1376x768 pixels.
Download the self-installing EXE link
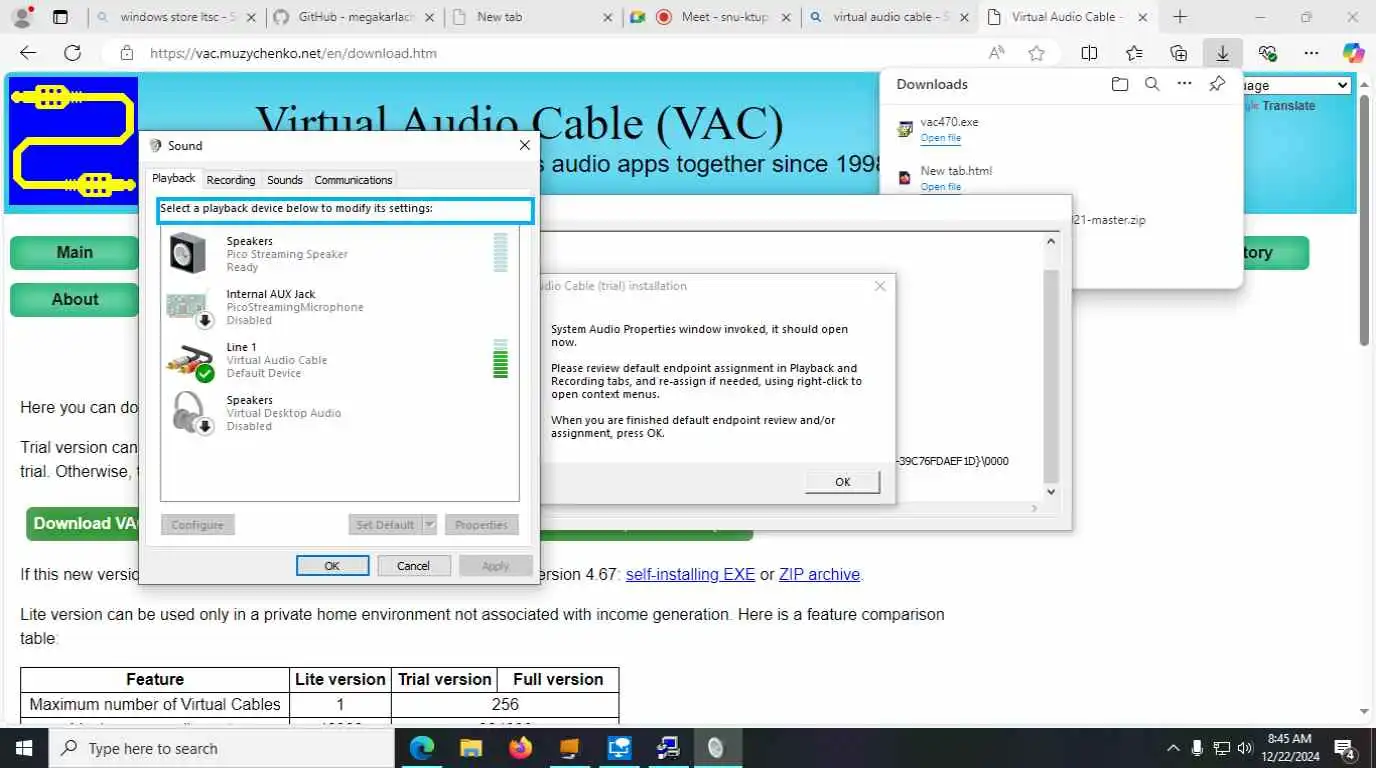[x=690, y=575]
